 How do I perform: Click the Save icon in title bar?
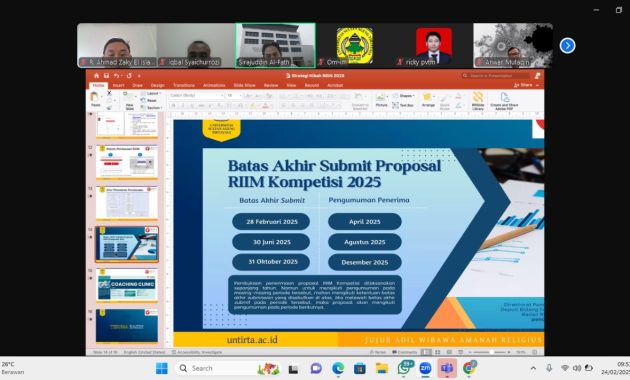106,76
